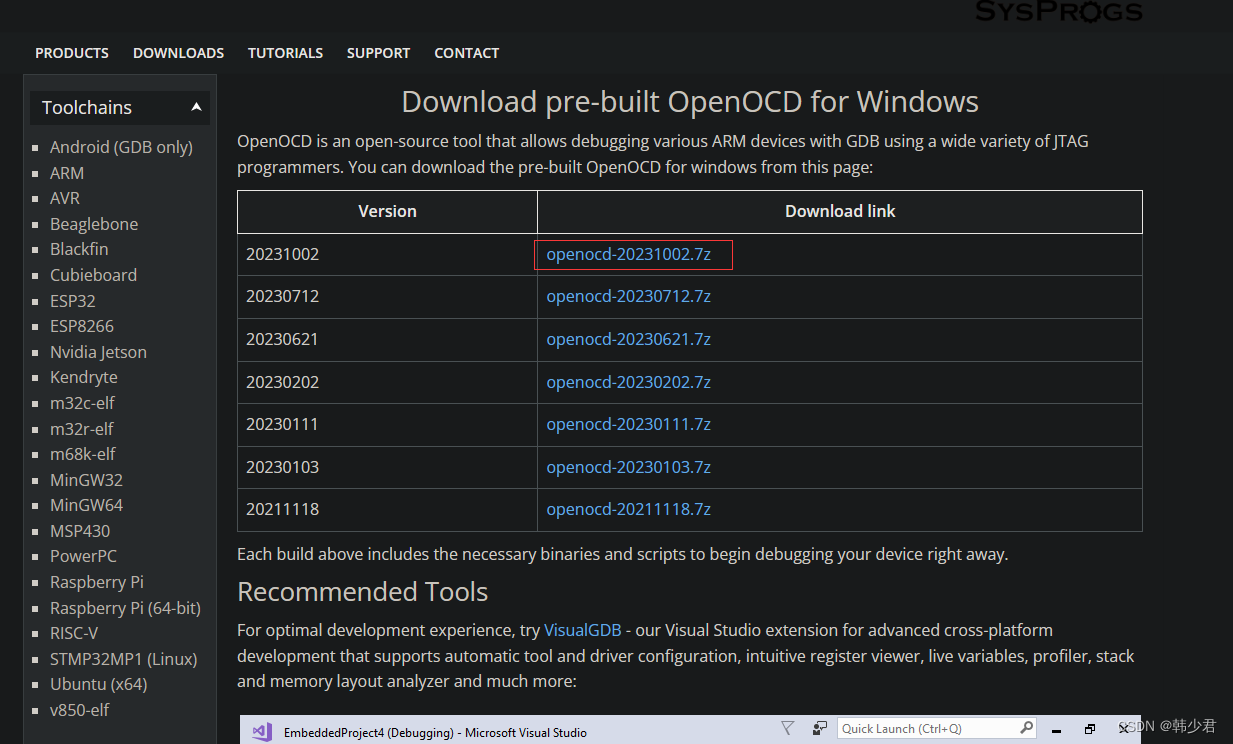1233x744 pixels.
Task: Open ESP32 toolchain link
Action: pos(73,301)
